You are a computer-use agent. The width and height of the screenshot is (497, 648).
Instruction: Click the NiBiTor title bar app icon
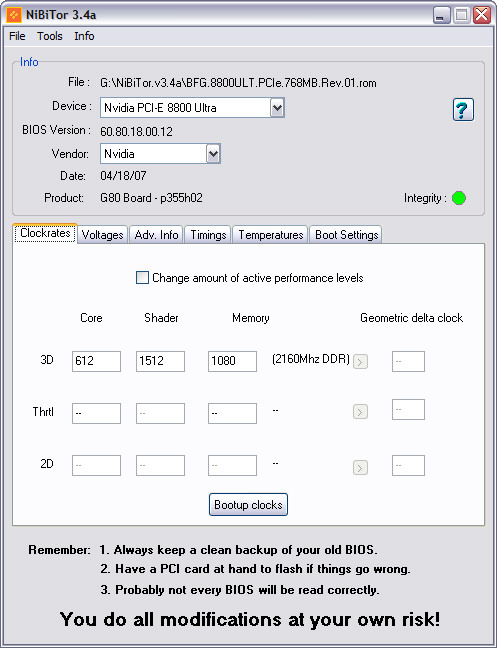point(14,15)
